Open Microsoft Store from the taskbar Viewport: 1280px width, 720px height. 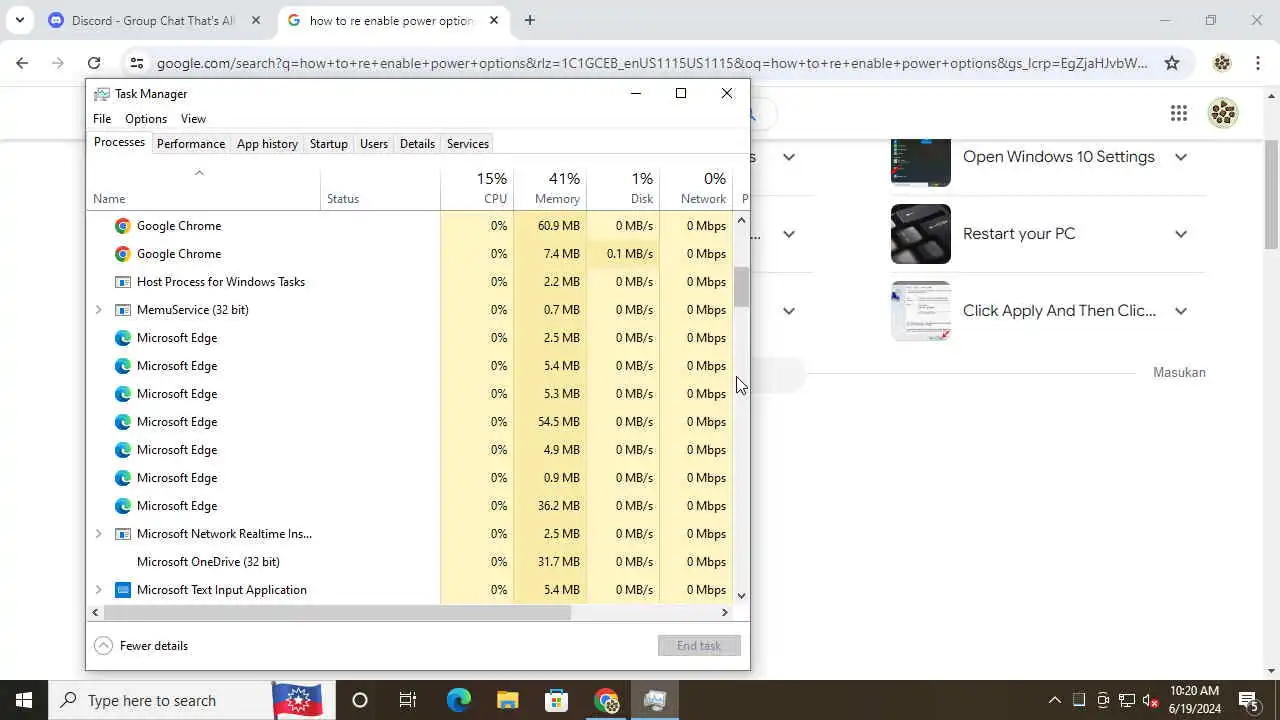pyautogui.click(x=556, y=700)
